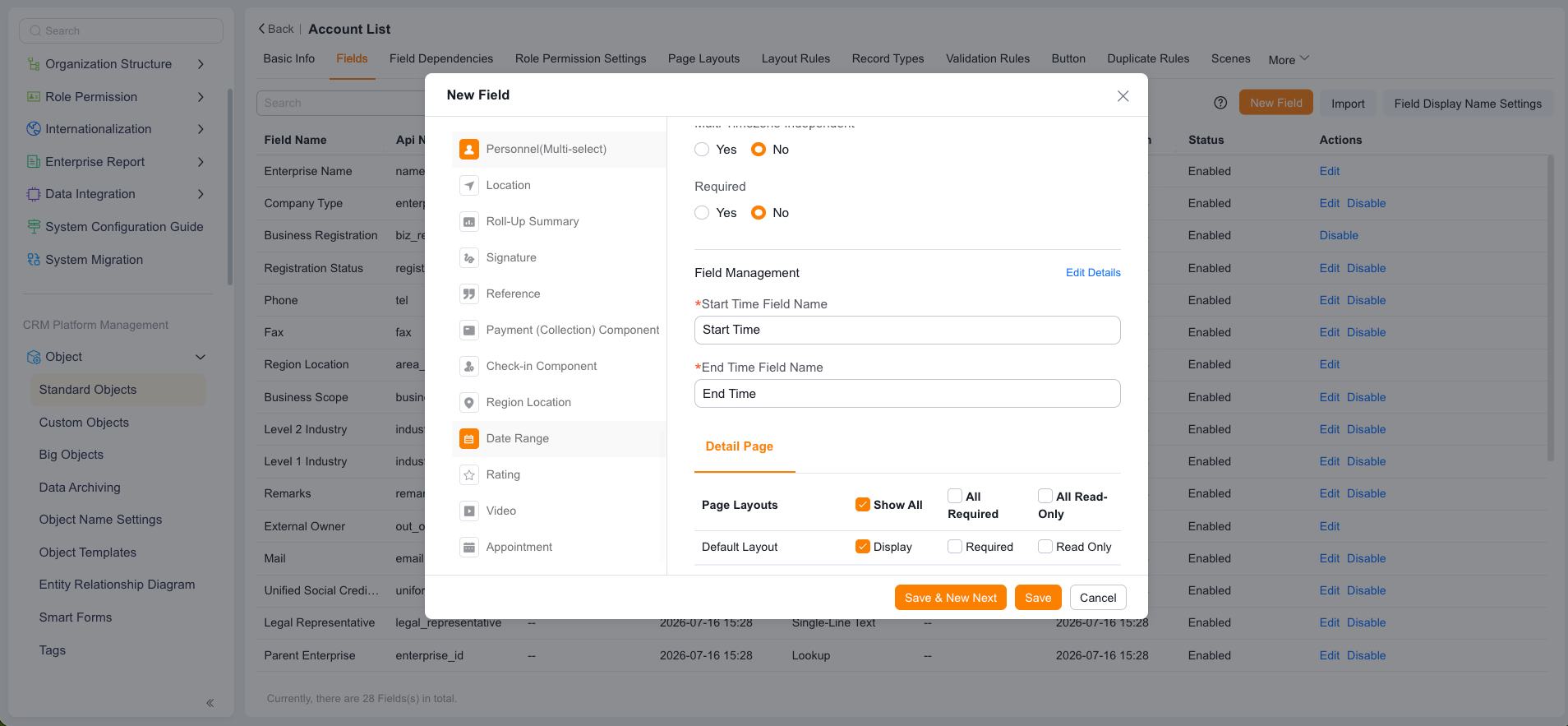Select the Detail Page tab

(740, 446)
